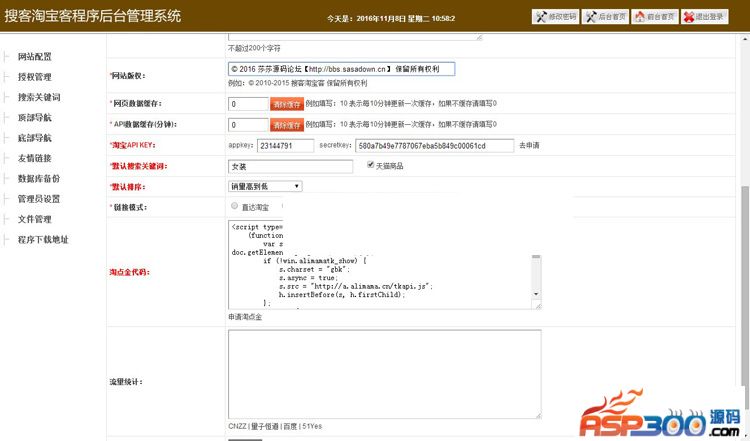Click the 百度 statistics link

click(x=291, y=426)
